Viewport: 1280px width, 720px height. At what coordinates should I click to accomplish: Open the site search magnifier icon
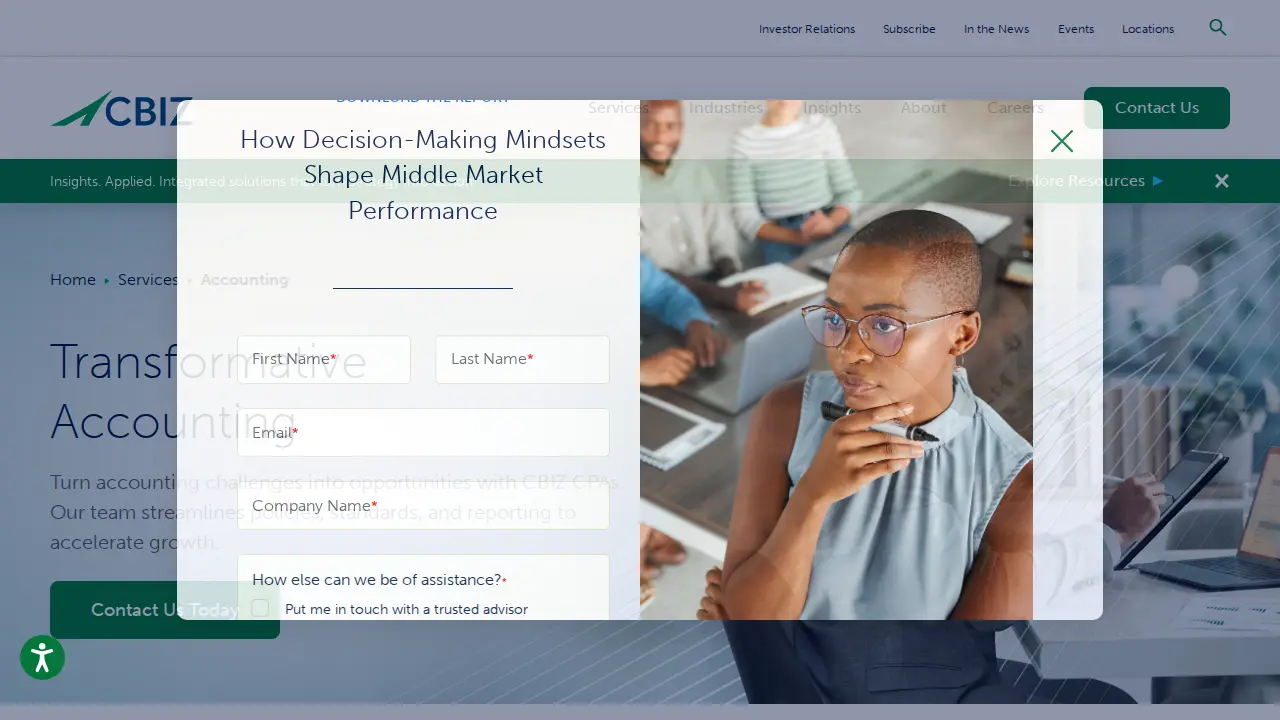click(1217, 28)
